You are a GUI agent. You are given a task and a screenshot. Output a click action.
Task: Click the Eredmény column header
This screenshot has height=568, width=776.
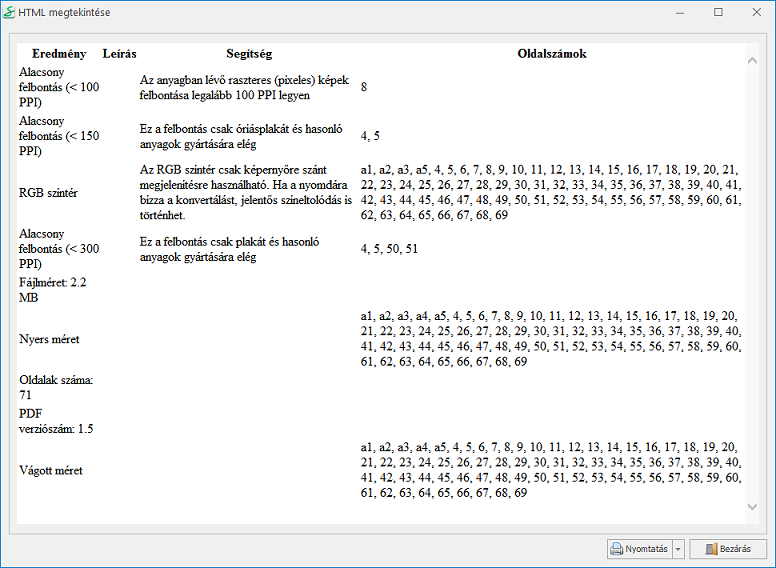click(59, 54)
